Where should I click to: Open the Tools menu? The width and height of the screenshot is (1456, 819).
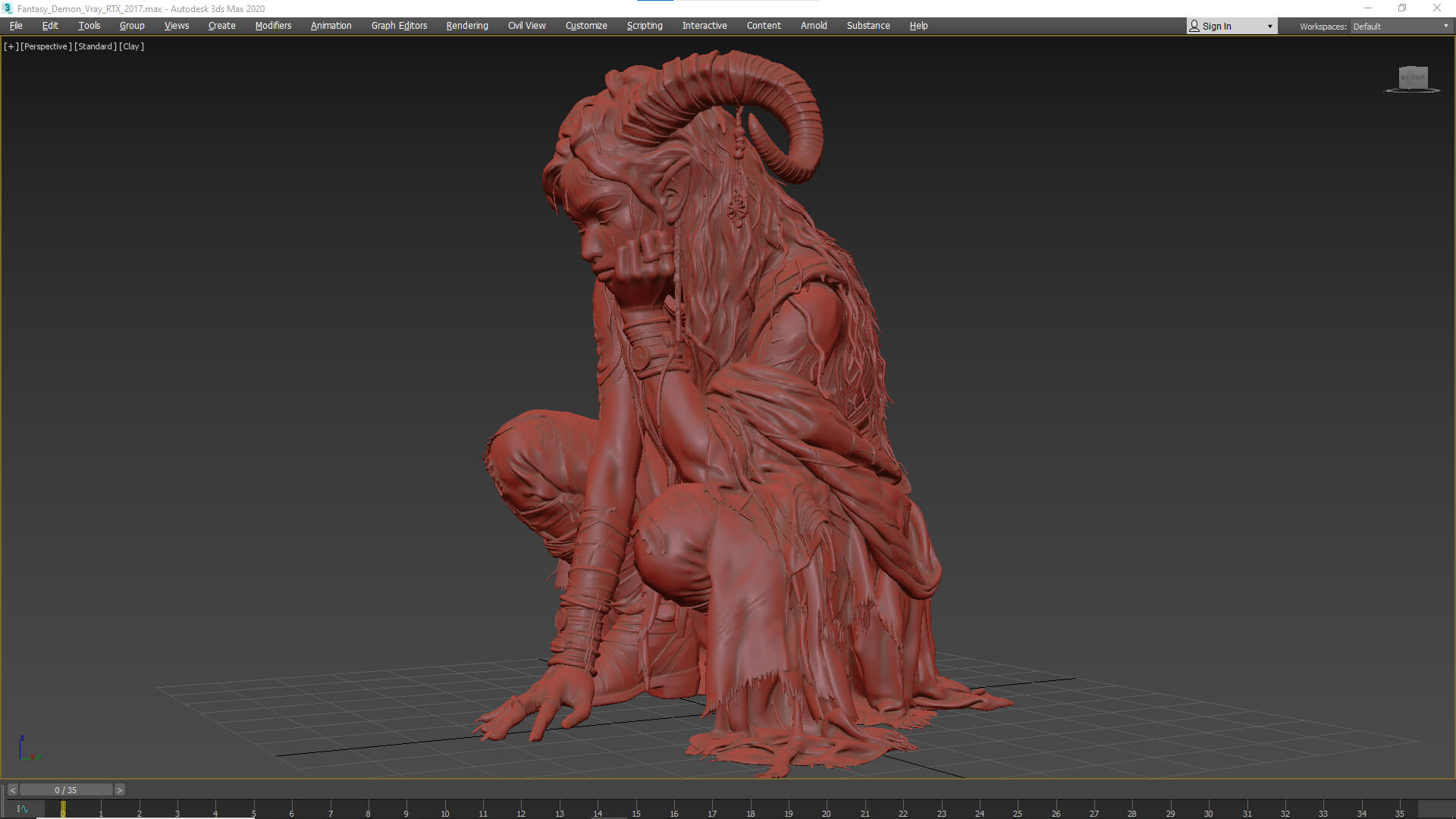click(89, 26)
